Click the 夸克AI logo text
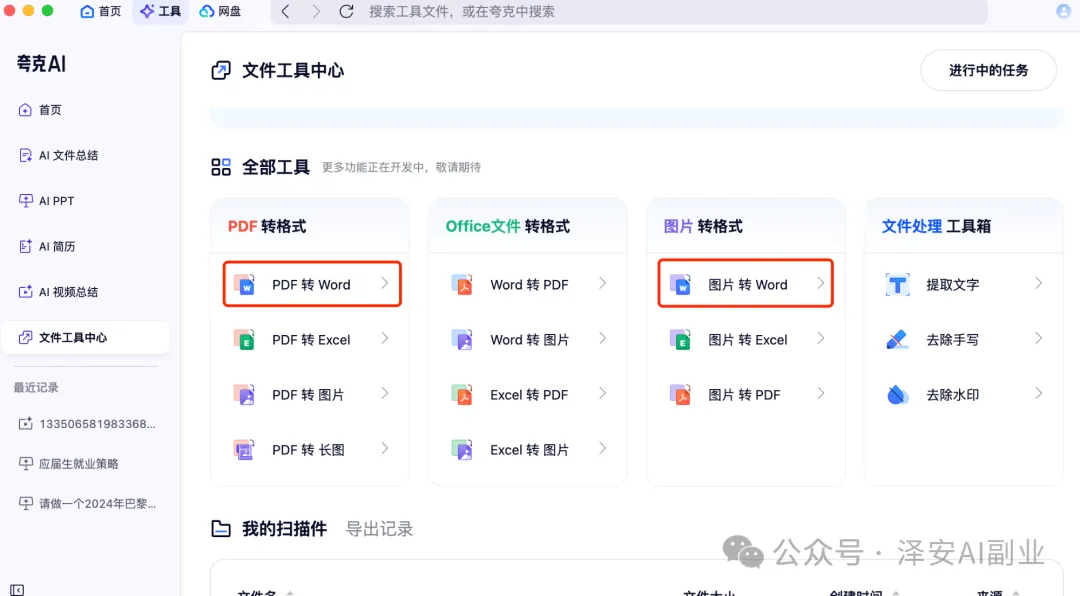Screen dimensions: 1080x596 pos(41,63)
